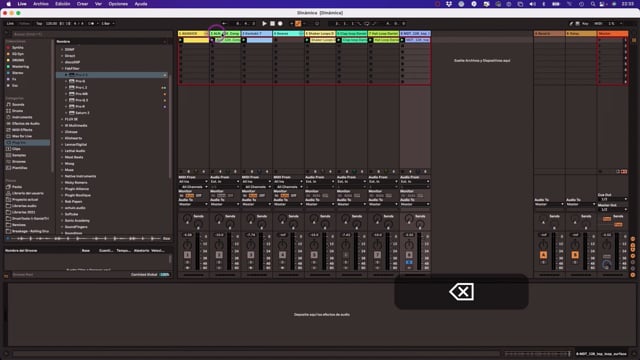
Task: Open the Instruments browser category
Action: 22,117
